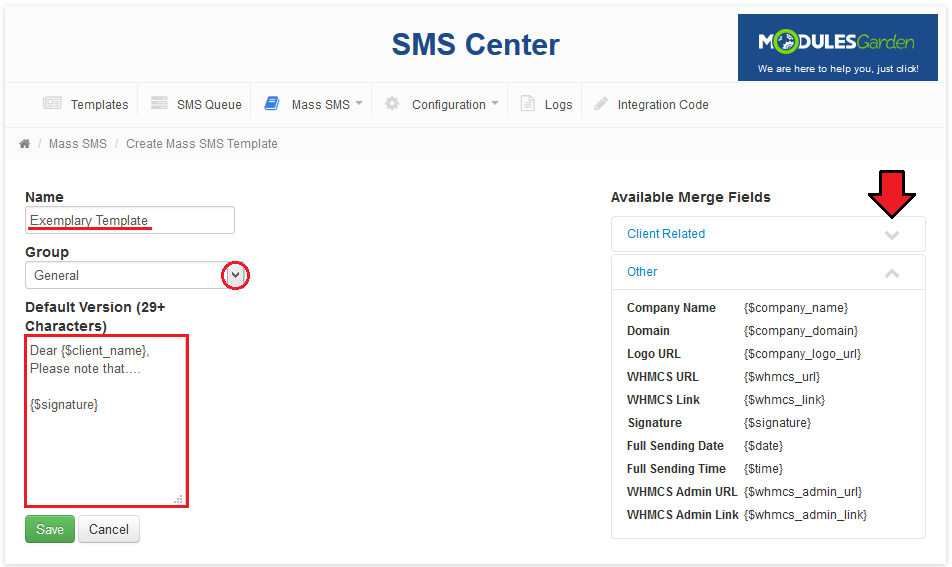
Task: Click the {$company_domain} merge field
Action: [801, 331]
